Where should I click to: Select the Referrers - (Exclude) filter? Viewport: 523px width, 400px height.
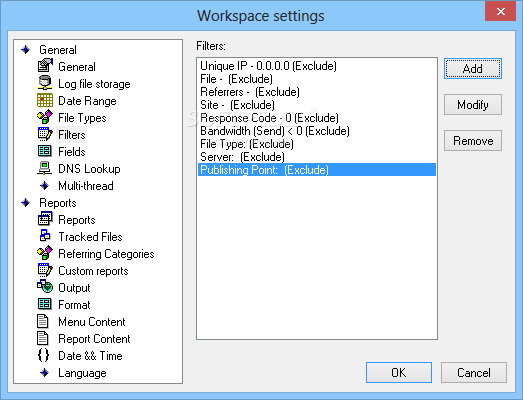(x=317, y=92)
